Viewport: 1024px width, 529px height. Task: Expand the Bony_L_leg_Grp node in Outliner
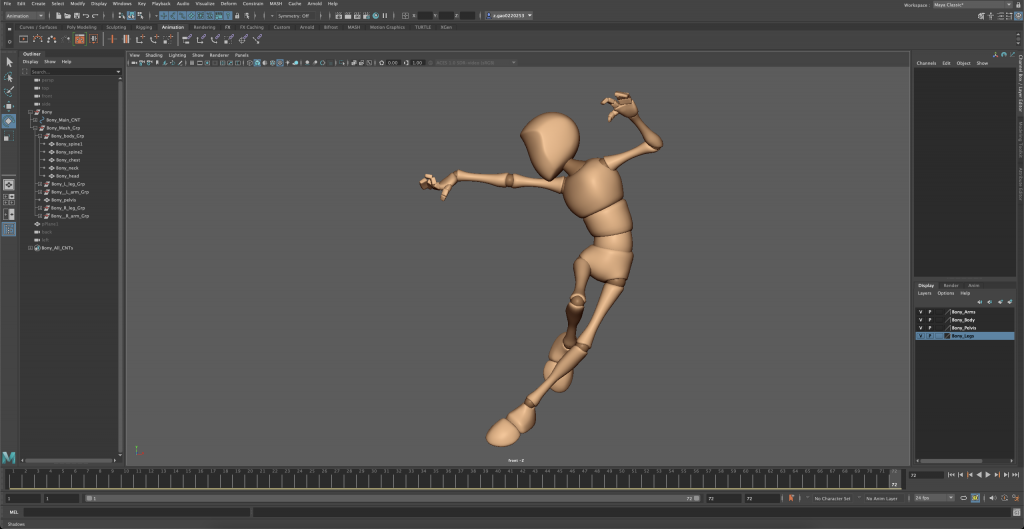[x=39, y=184]
